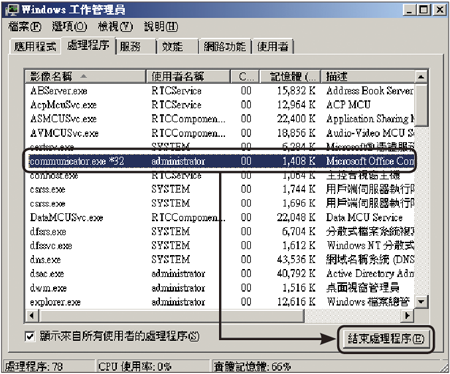The image size is (450, 374).
Task: Switch to the 使用者 tab
Action: point(273,47)
